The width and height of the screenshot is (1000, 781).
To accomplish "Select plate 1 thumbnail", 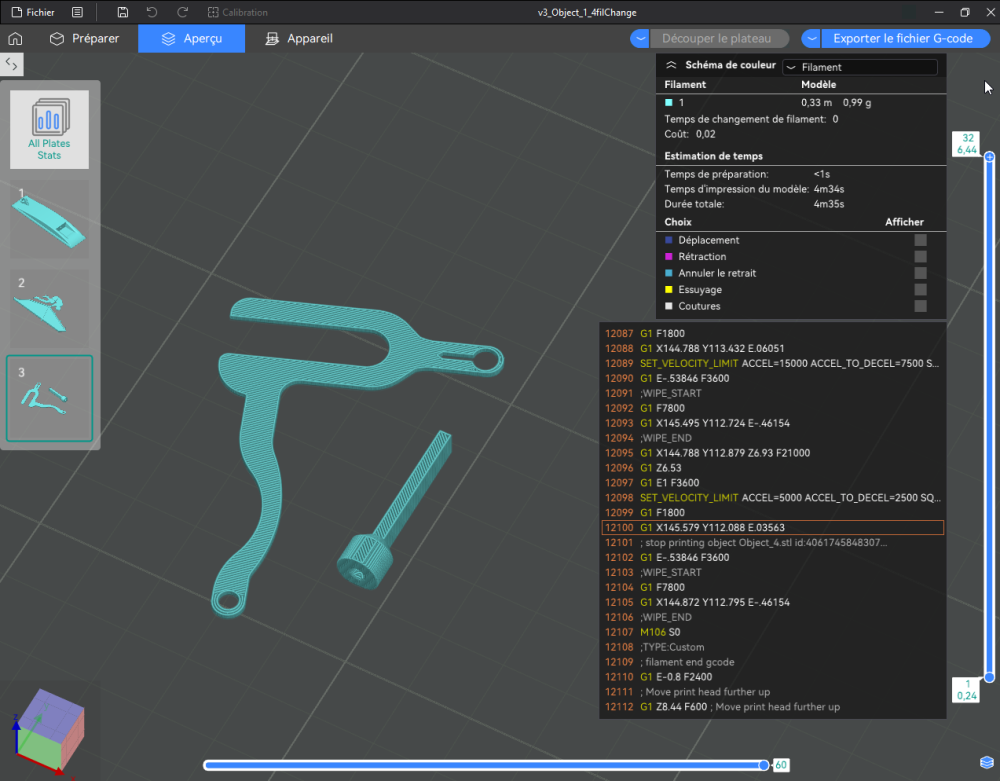I will coord(50,219).
